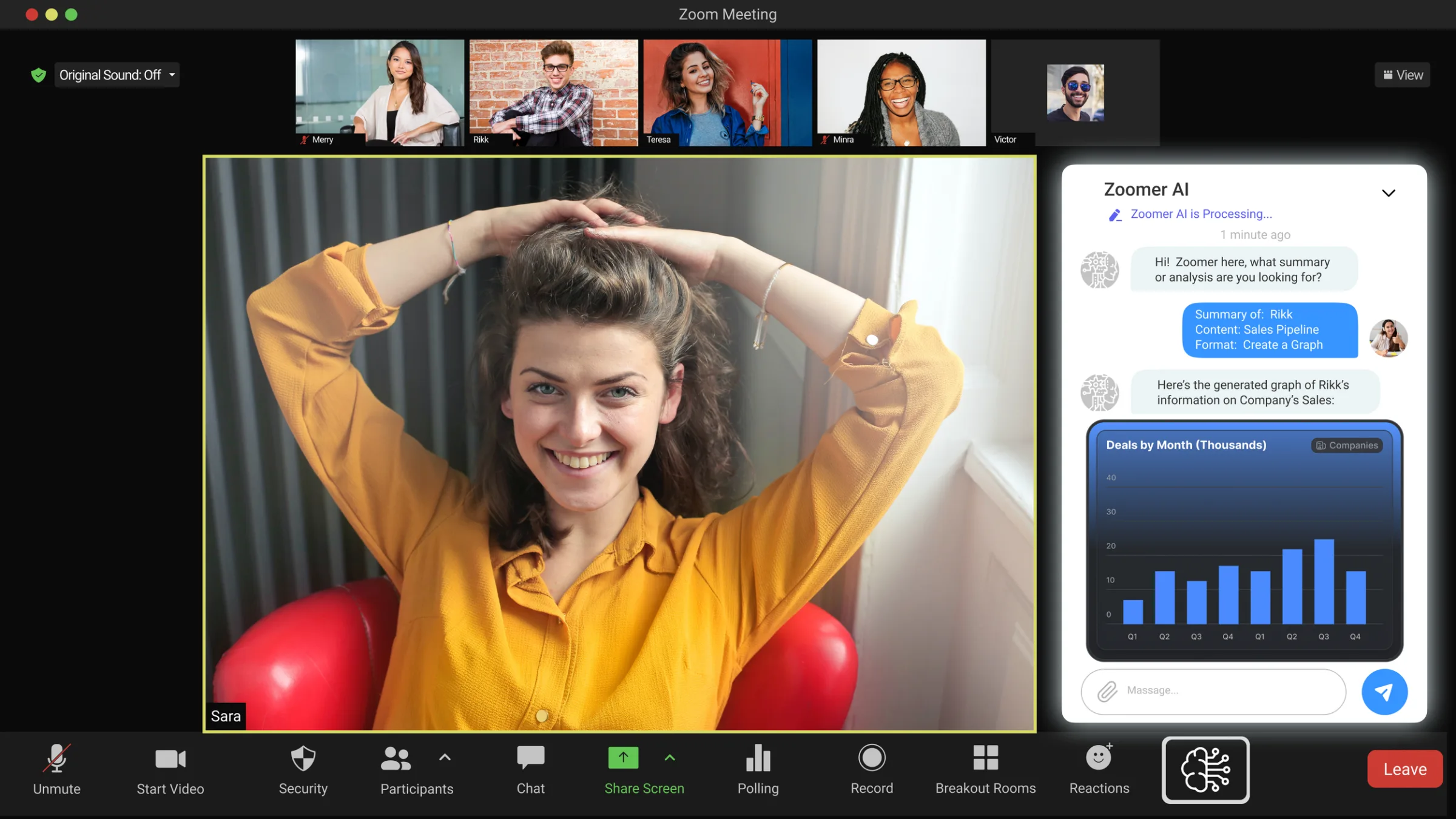Start recording with the Record button
This screenshot has width=1456, height=819.
point(872,769)
